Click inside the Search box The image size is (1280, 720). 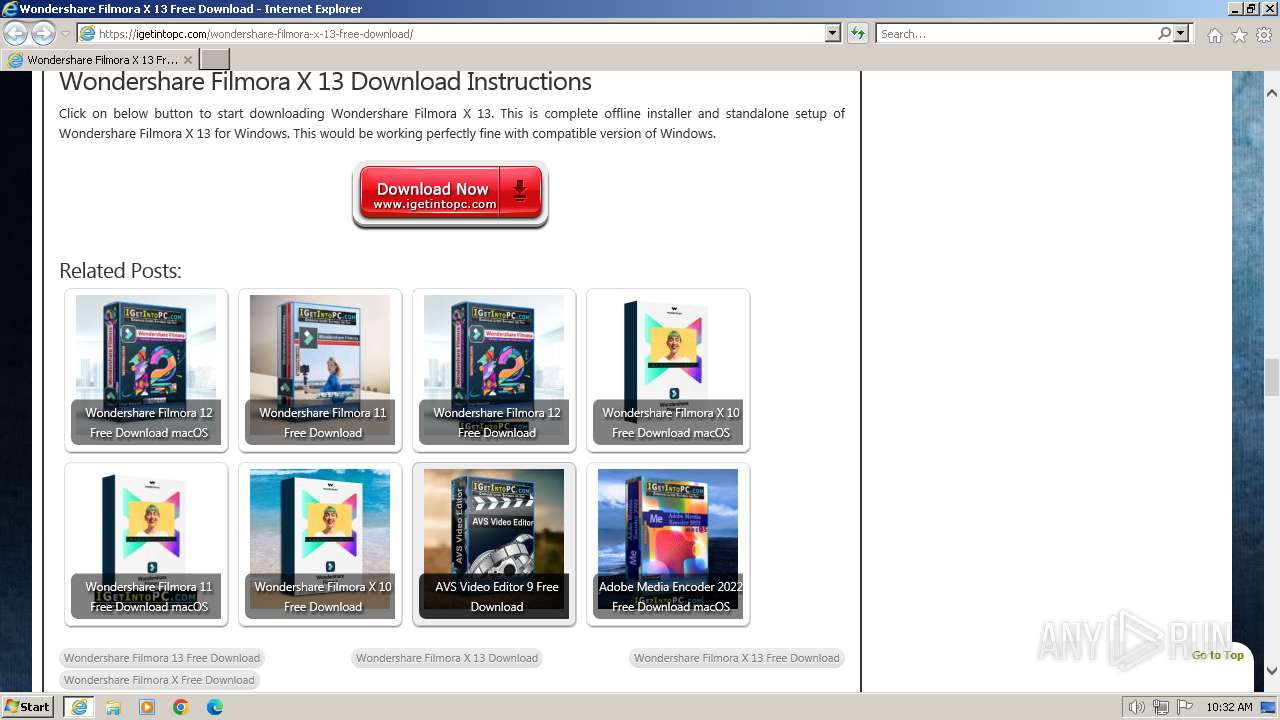click(1015, 34)
